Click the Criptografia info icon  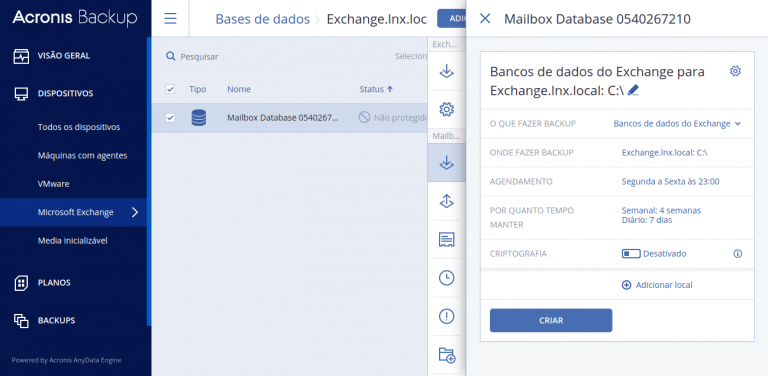(738, 254)
